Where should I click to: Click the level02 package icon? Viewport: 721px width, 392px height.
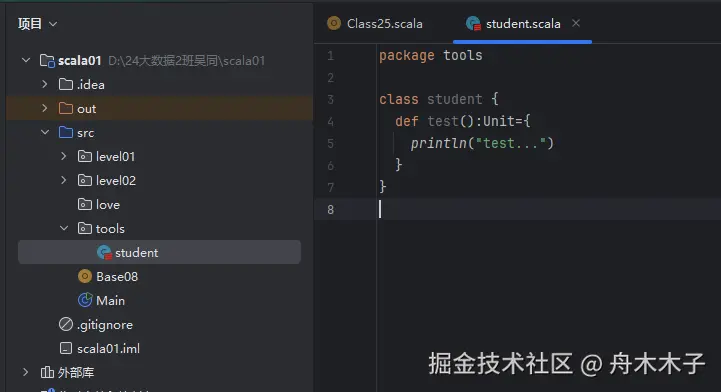point(85,180)
